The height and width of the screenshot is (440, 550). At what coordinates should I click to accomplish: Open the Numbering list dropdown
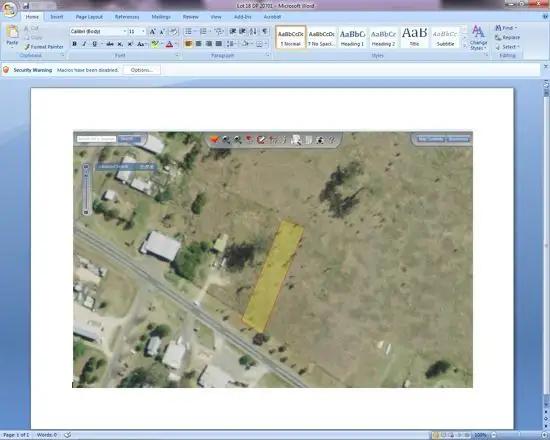pos(210,32)
